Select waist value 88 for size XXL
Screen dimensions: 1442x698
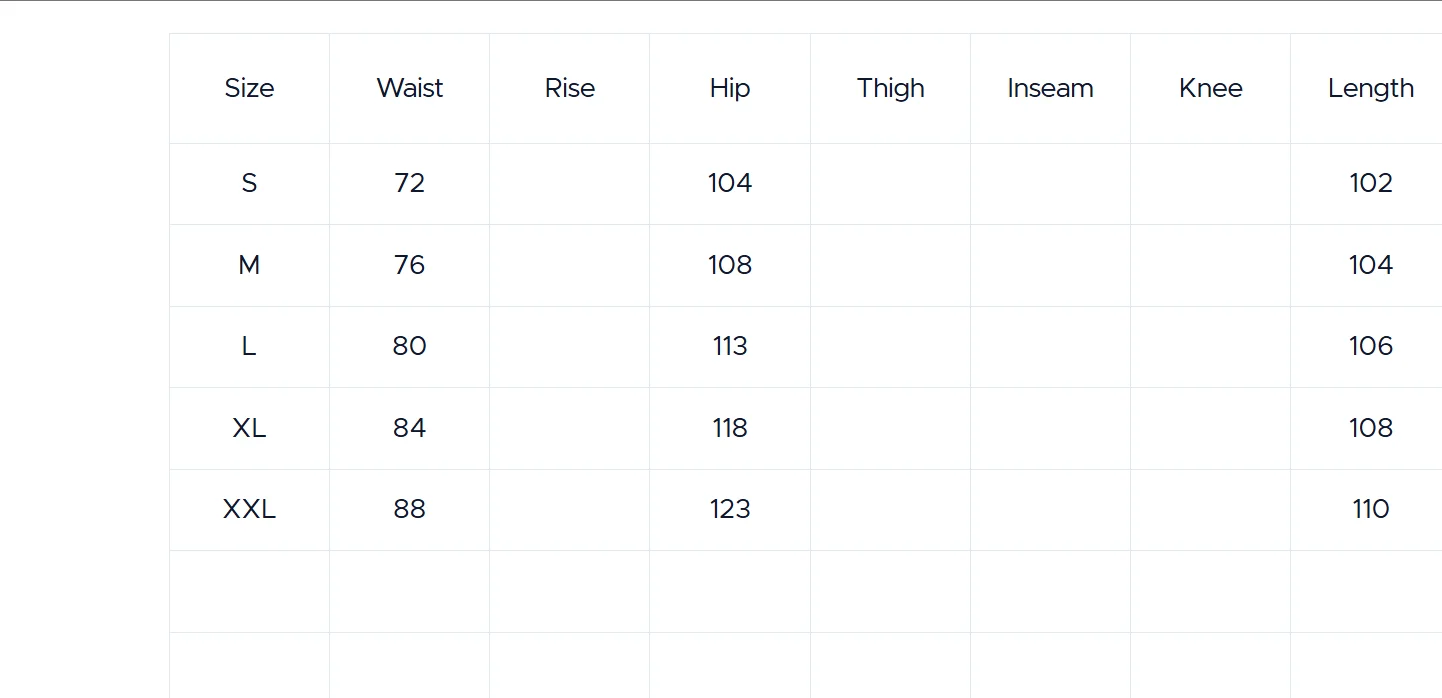[410, 509]
